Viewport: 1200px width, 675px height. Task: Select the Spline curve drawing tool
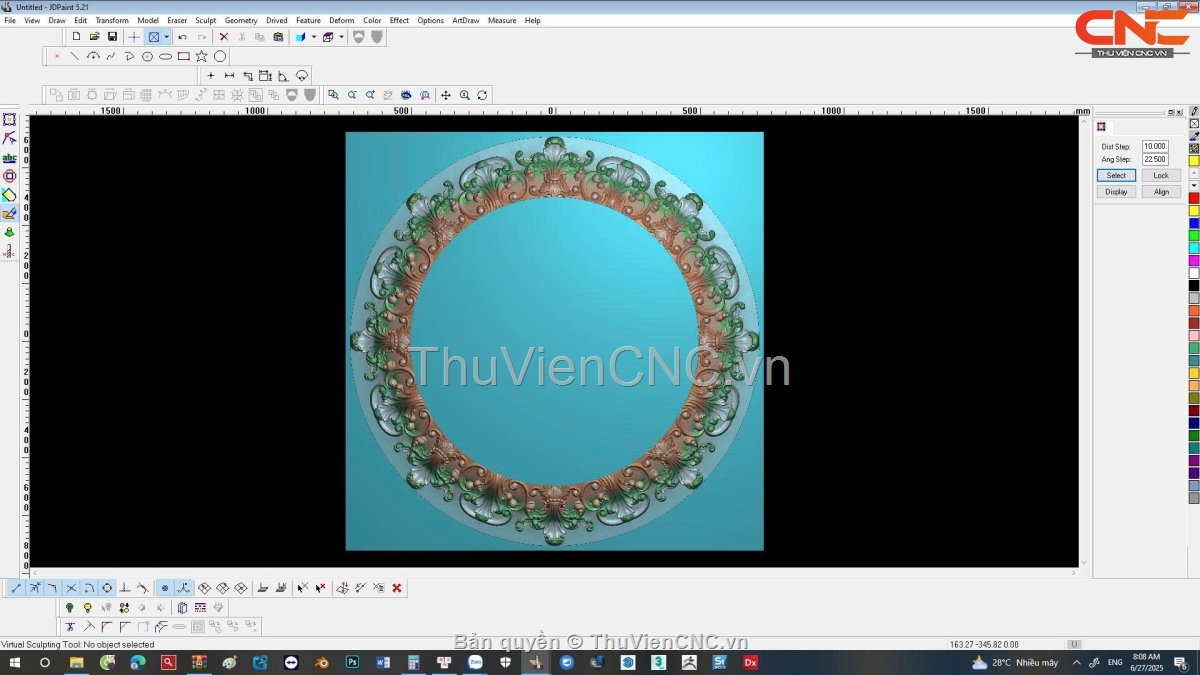[111, 57]
